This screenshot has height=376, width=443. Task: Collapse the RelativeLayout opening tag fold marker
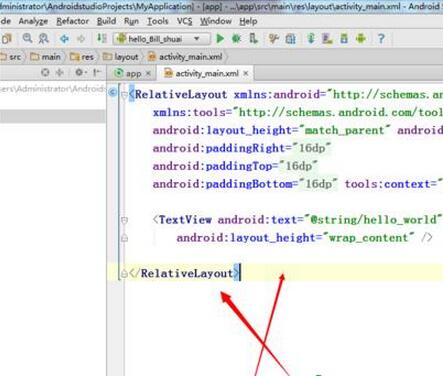tap(124, 95)
